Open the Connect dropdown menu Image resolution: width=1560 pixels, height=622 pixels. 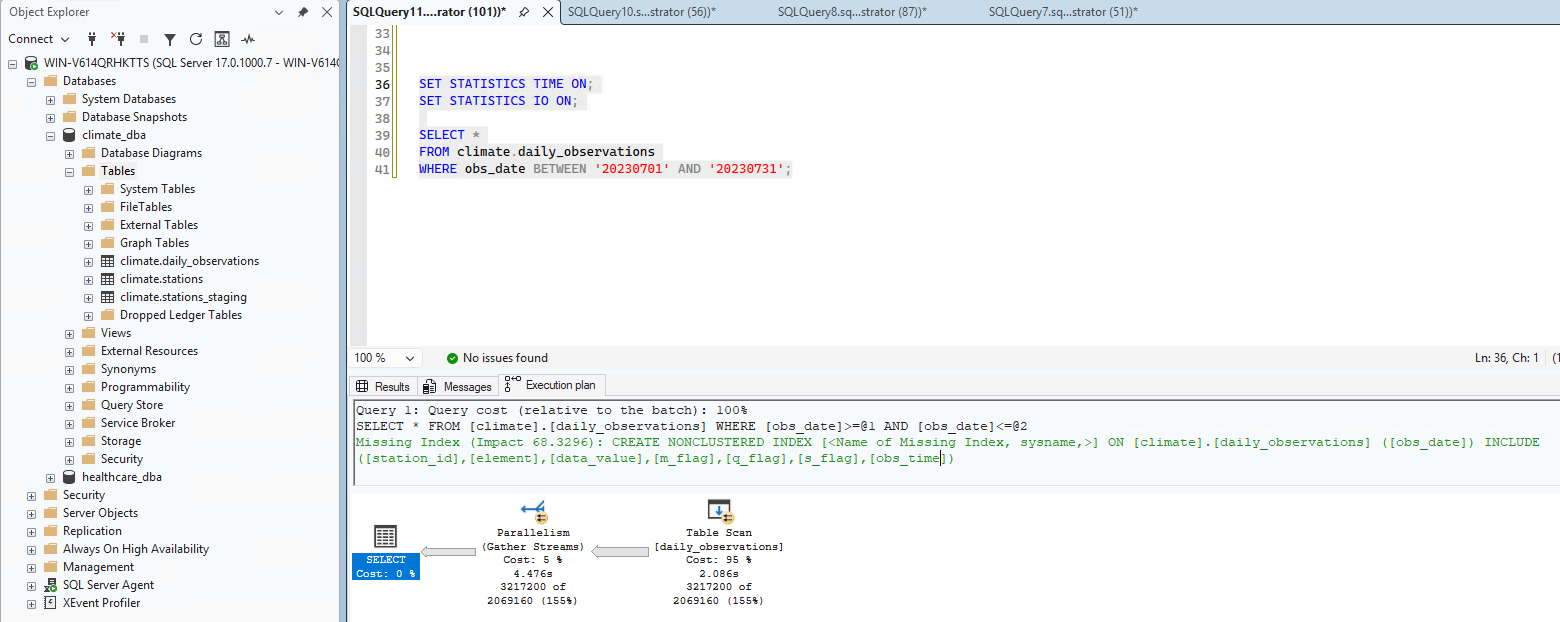(x=39, y=39)
